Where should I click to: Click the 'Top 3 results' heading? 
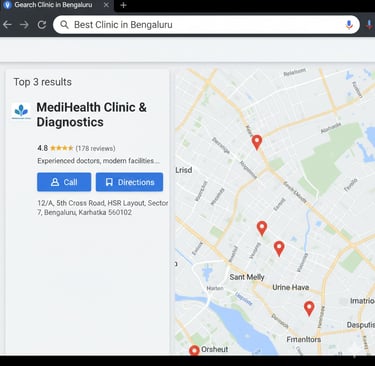tap(43, 82)
